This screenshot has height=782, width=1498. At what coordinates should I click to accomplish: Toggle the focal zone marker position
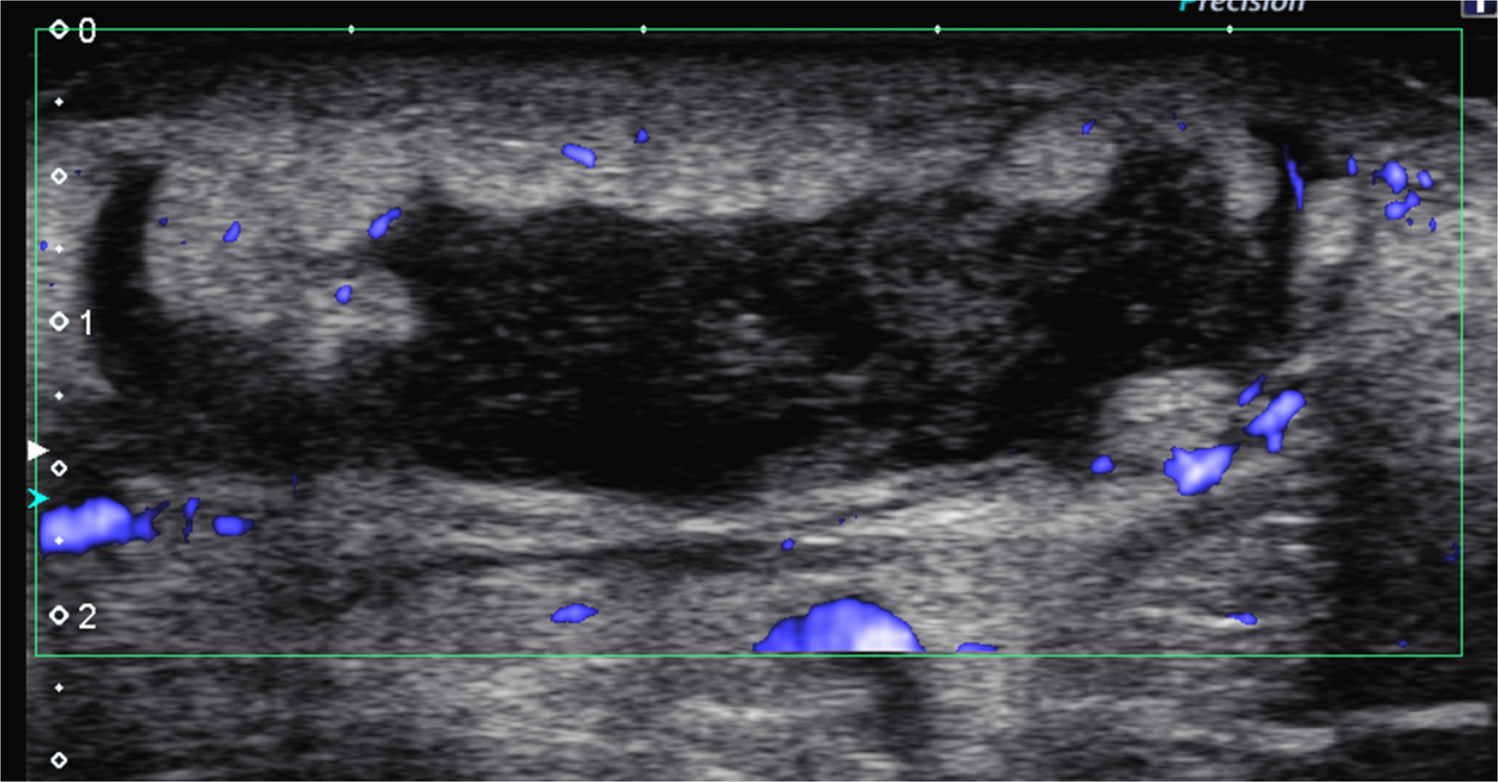coord(36,449)
